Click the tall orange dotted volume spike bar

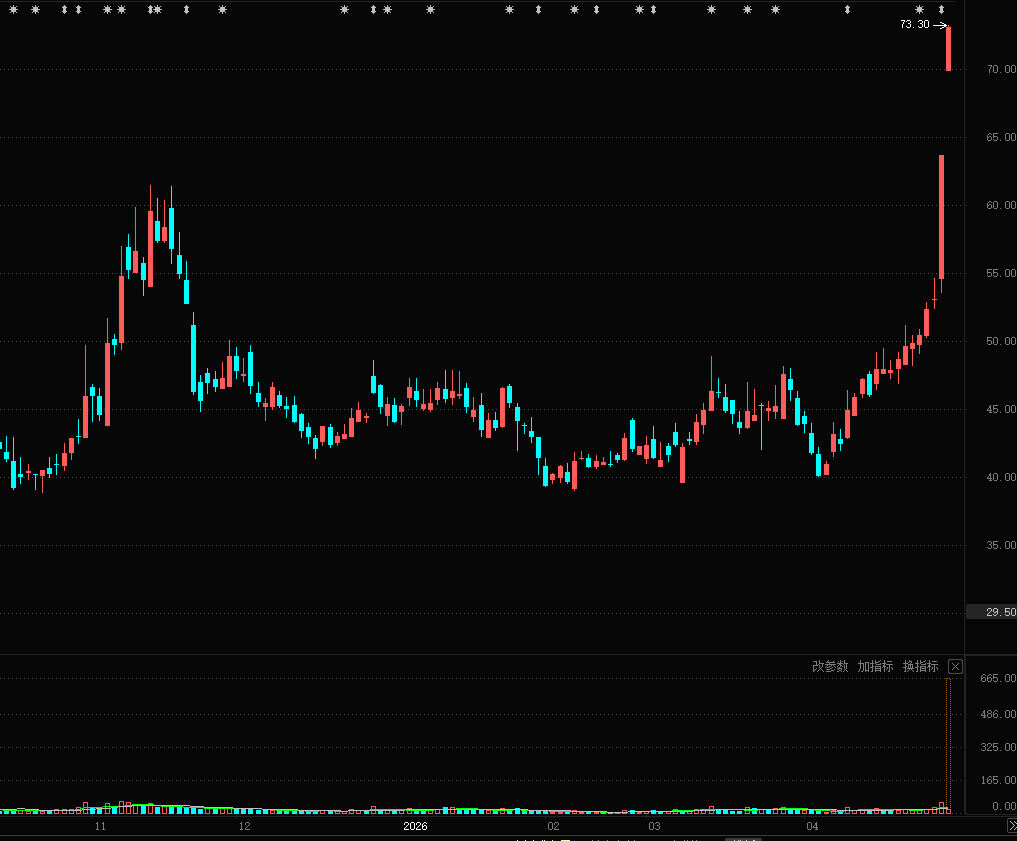pos(947,743)
